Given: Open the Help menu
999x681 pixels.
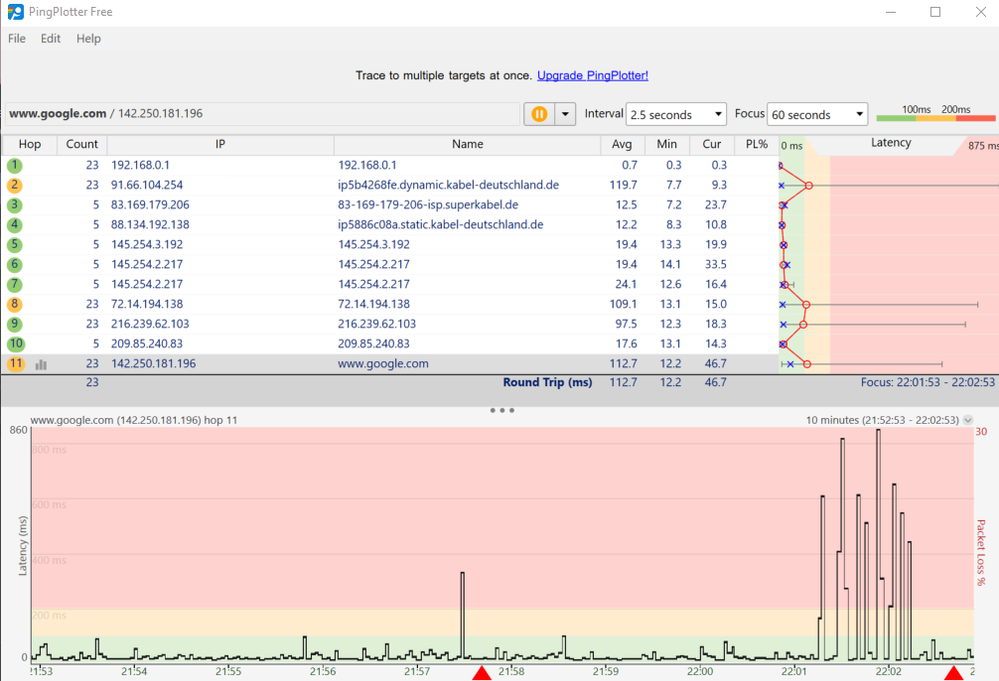Looking at the screenshot, I should [89, 38].
